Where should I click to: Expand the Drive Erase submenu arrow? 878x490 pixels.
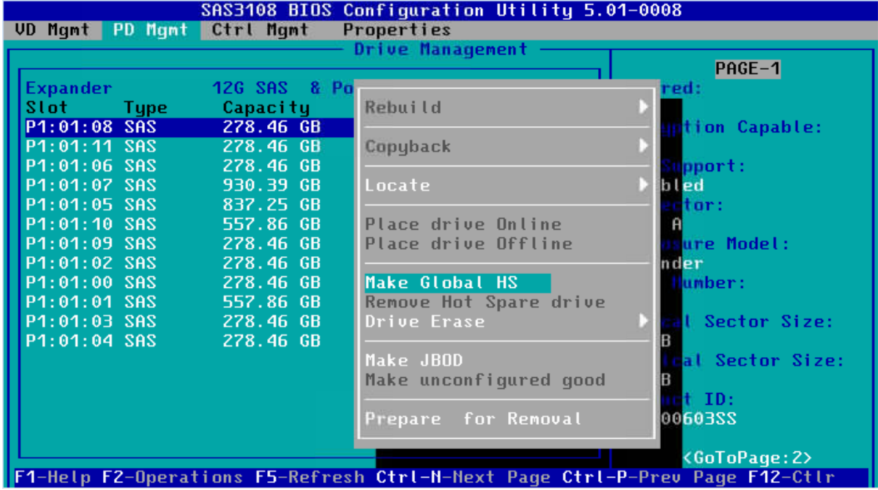point(644,321)
